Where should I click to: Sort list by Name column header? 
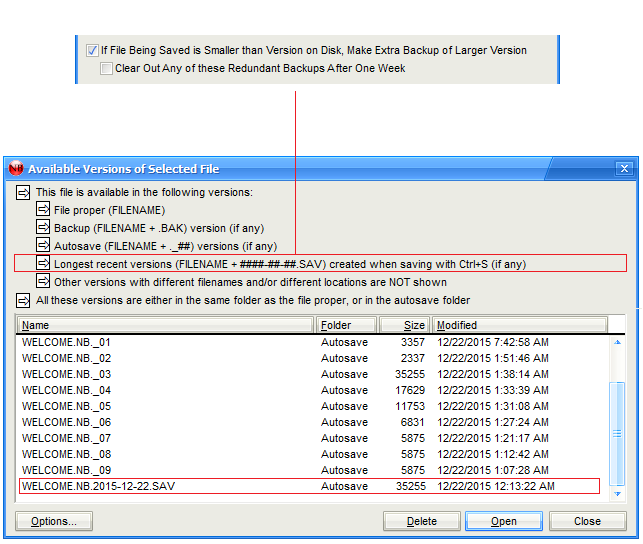166,325
